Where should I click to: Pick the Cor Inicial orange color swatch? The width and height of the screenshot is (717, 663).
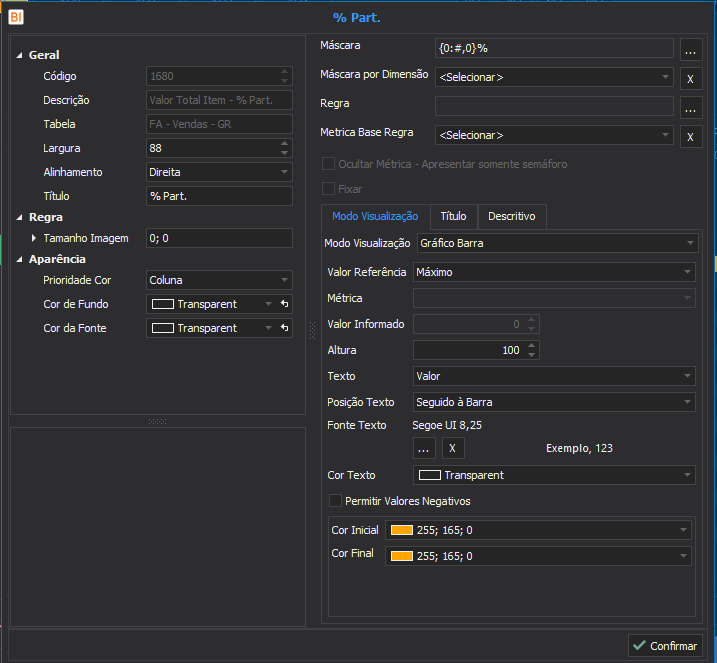click(402, 530)
